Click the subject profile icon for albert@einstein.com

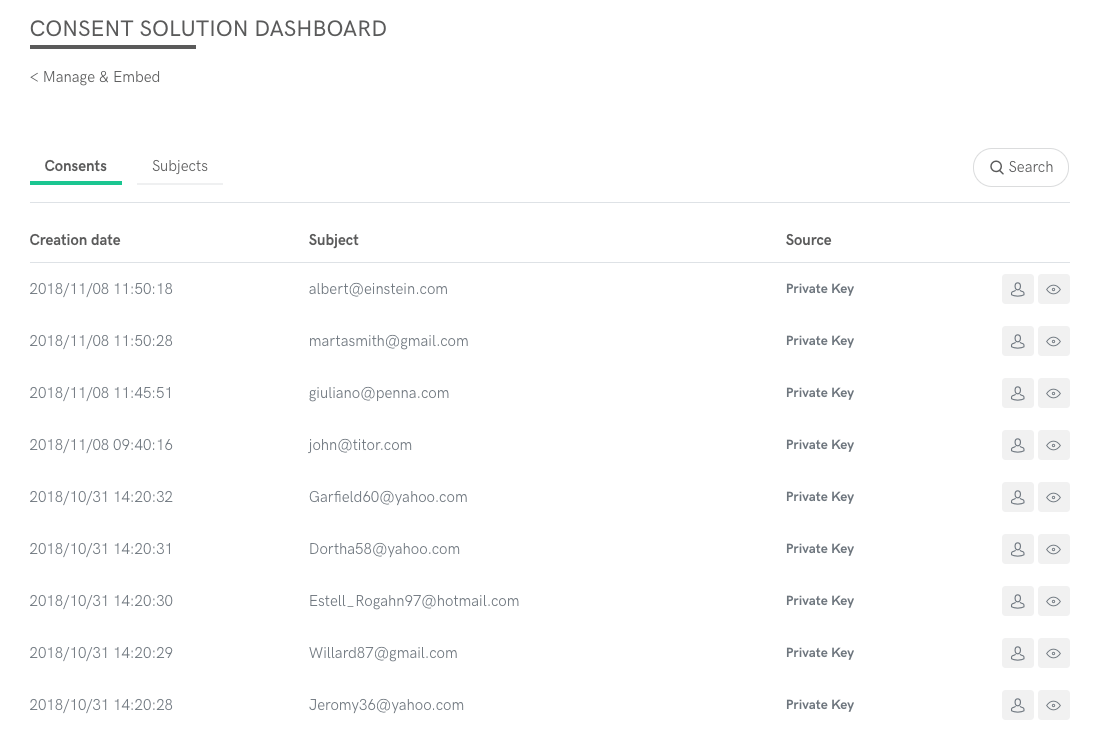tap(1018, 289)
